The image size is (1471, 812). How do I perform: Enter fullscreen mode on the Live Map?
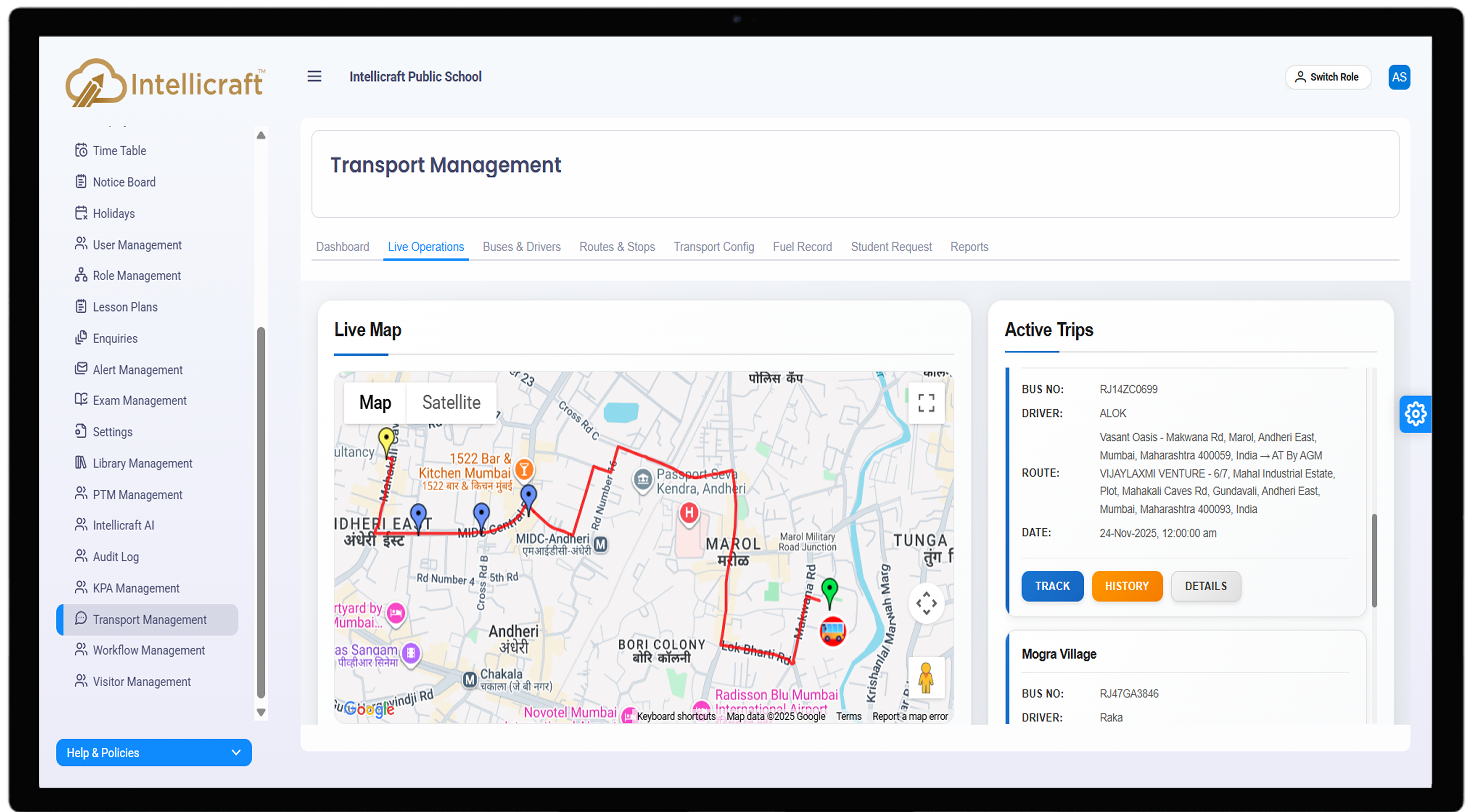[926, 403]
